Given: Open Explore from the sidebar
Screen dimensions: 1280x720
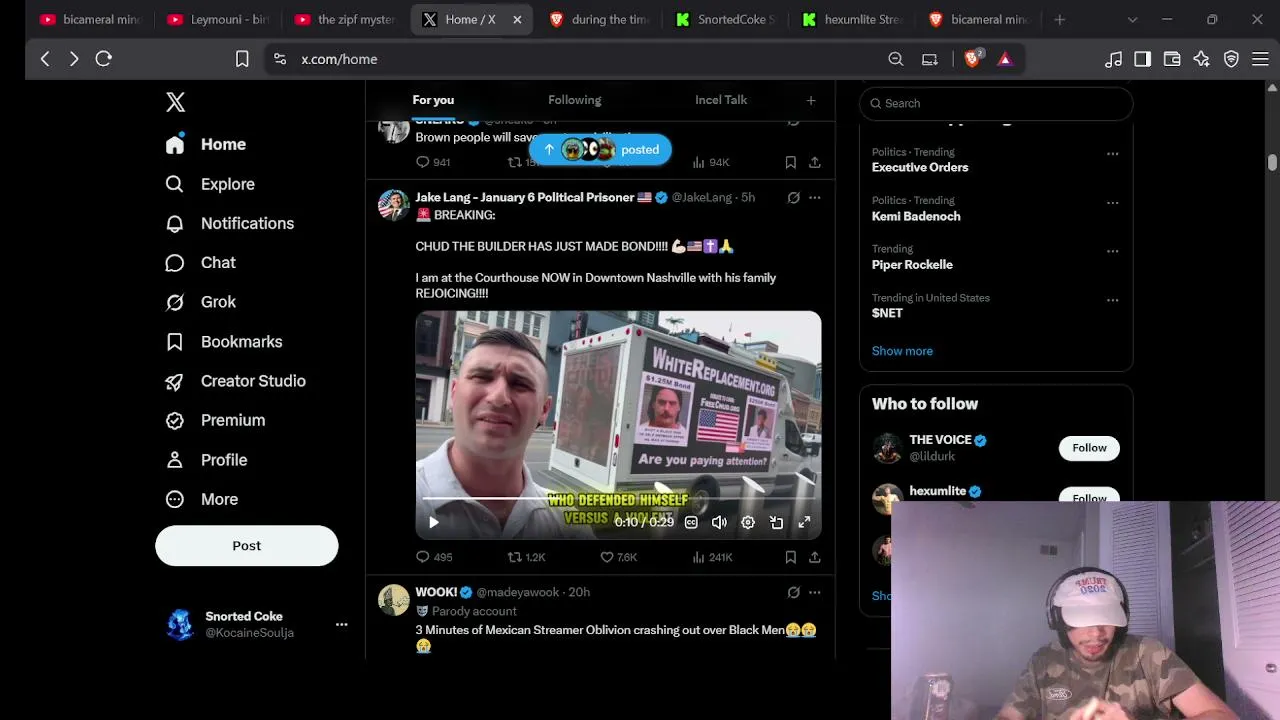Looking at the screenshot, I should pyautogui.click(x=210, y=184).
